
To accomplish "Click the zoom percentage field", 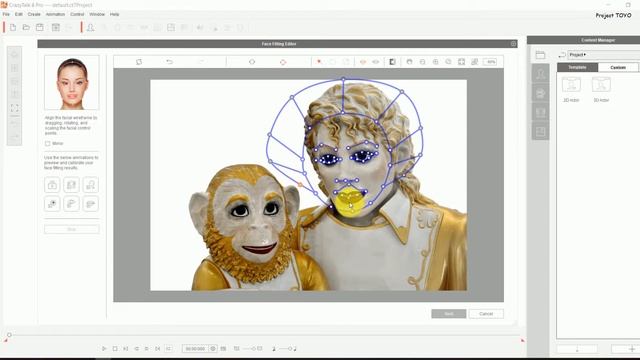I will pos(491,62).
